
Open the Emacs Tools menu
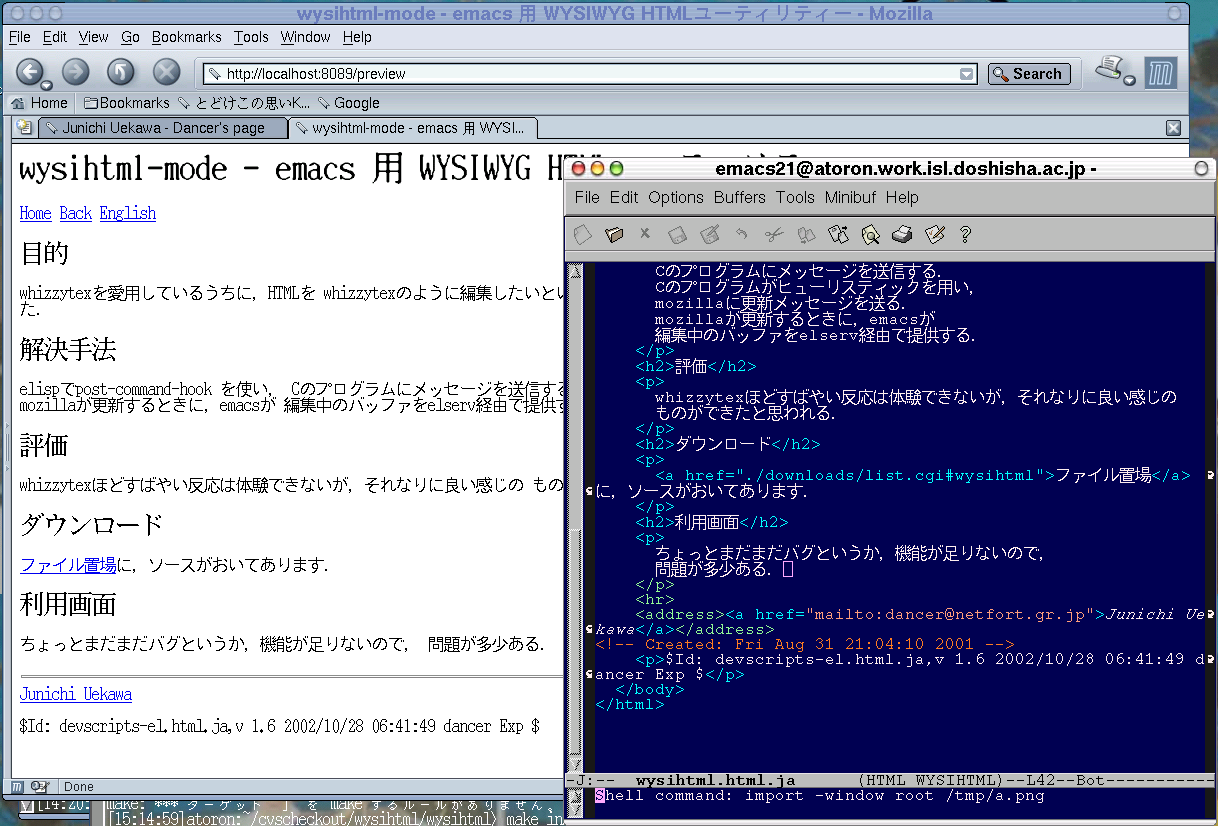click(x=795, y=197)
